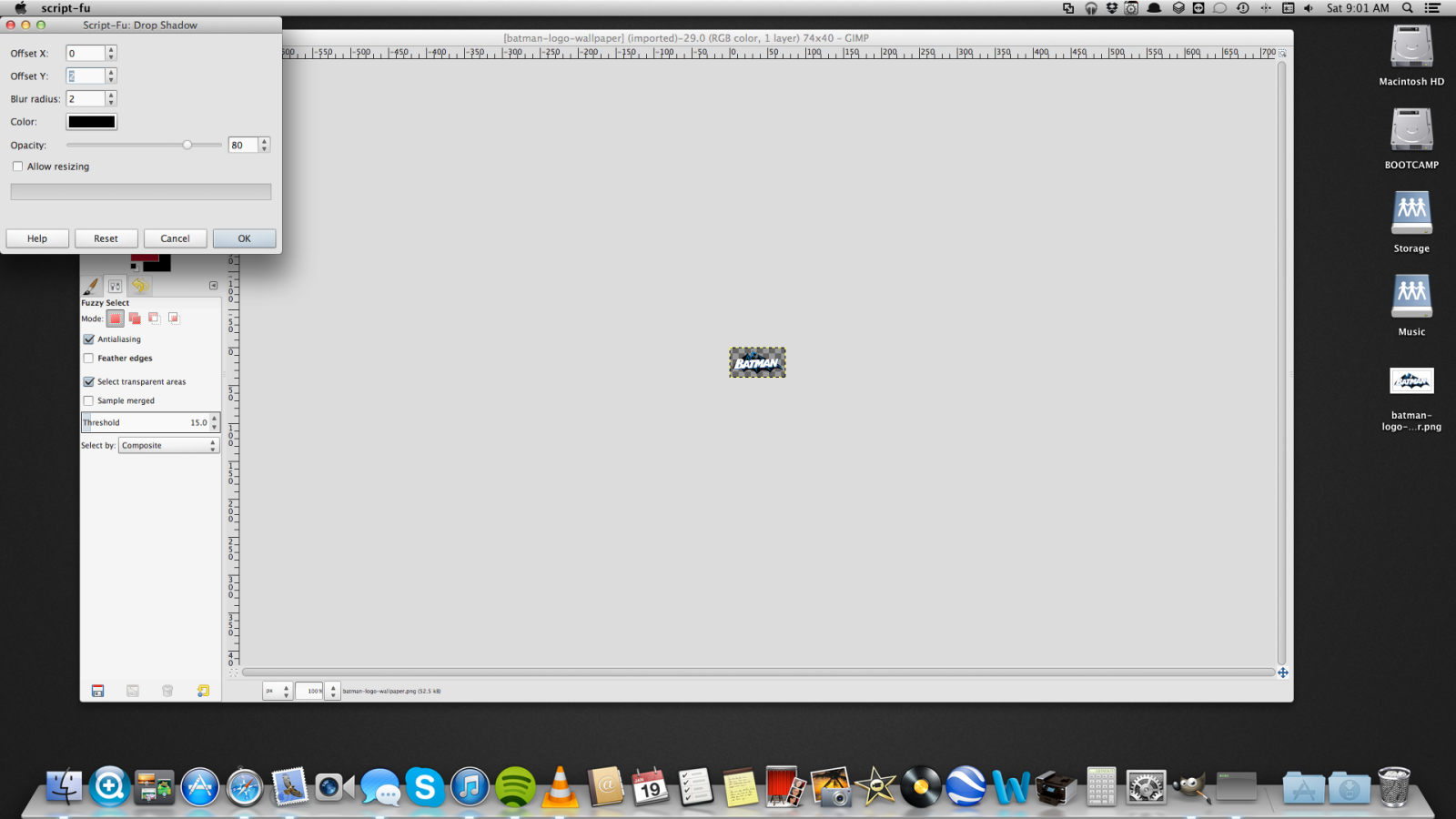This screenshot has width=1456, height=819.
Task: Launch Spotify from the Dock
Action: point(515,787)
